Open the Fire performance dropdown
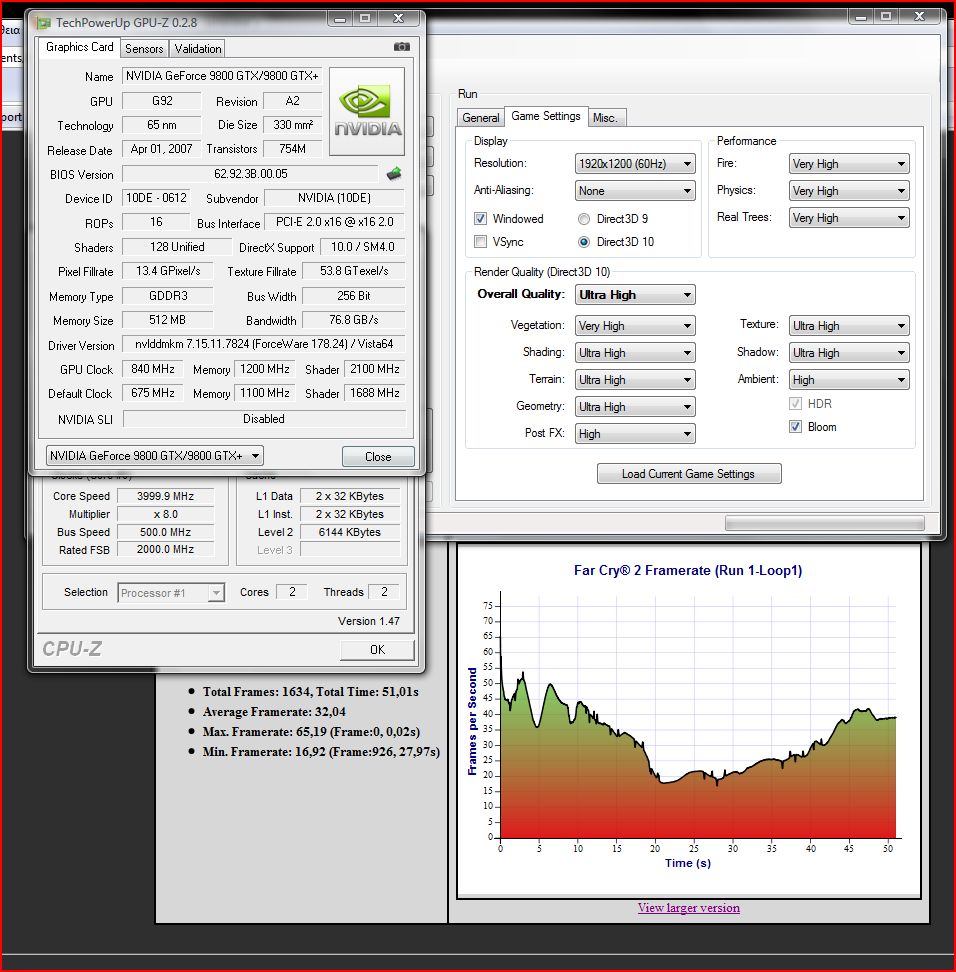 coord(849,164)
